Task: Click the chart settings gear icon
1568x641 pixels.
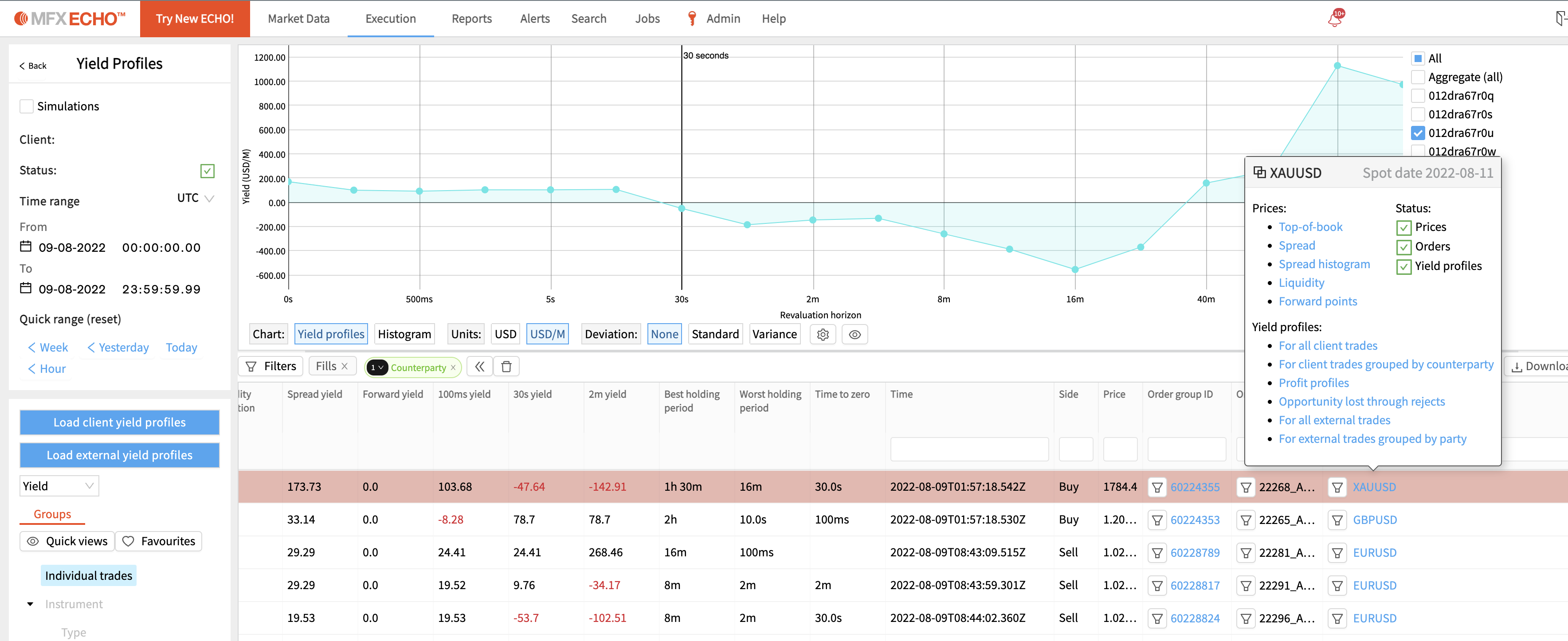Action: pos(823,334)
